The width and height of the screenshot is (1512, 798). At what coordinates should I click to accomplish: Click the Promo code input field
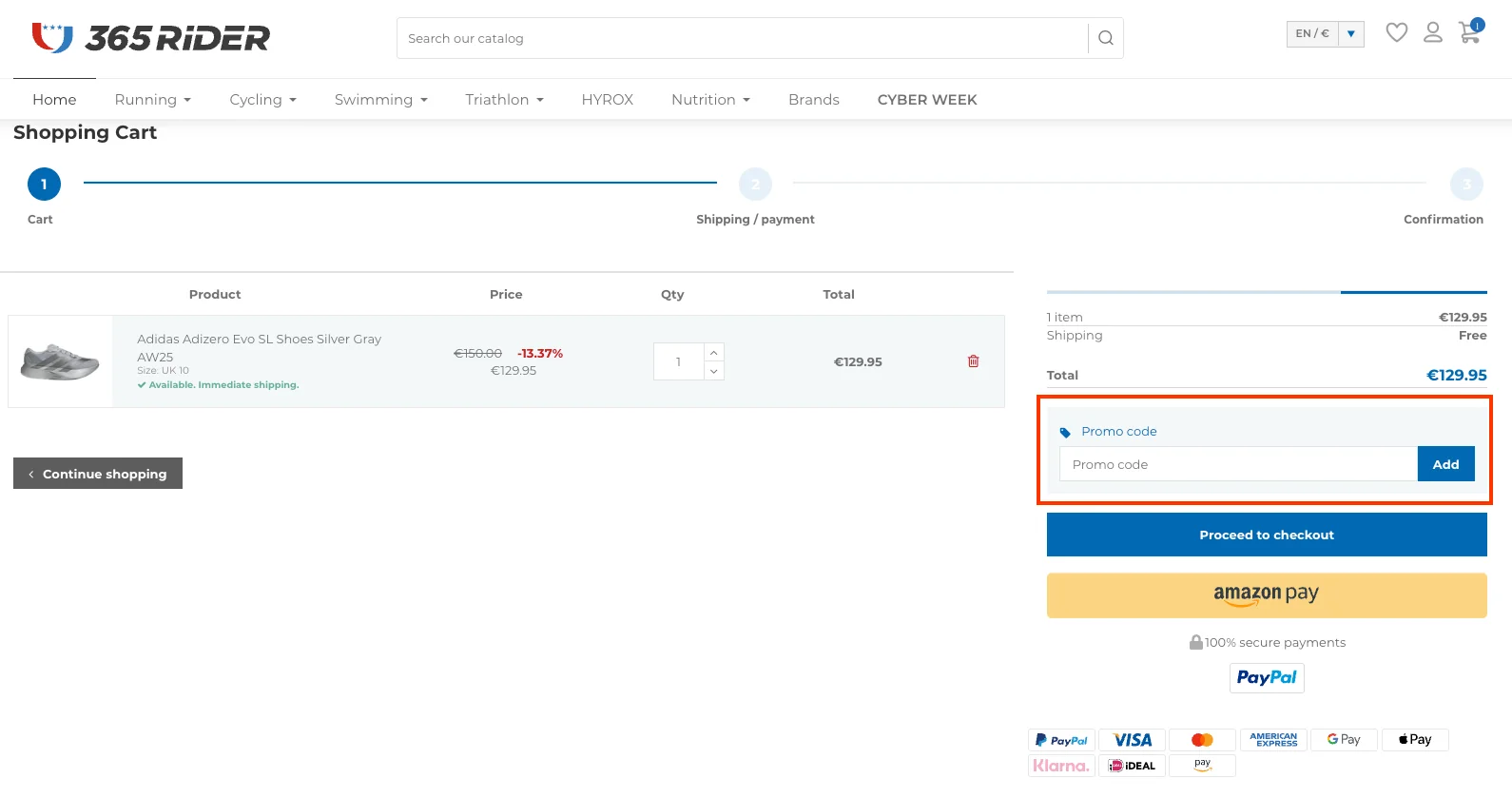[x=1237, y=464]
